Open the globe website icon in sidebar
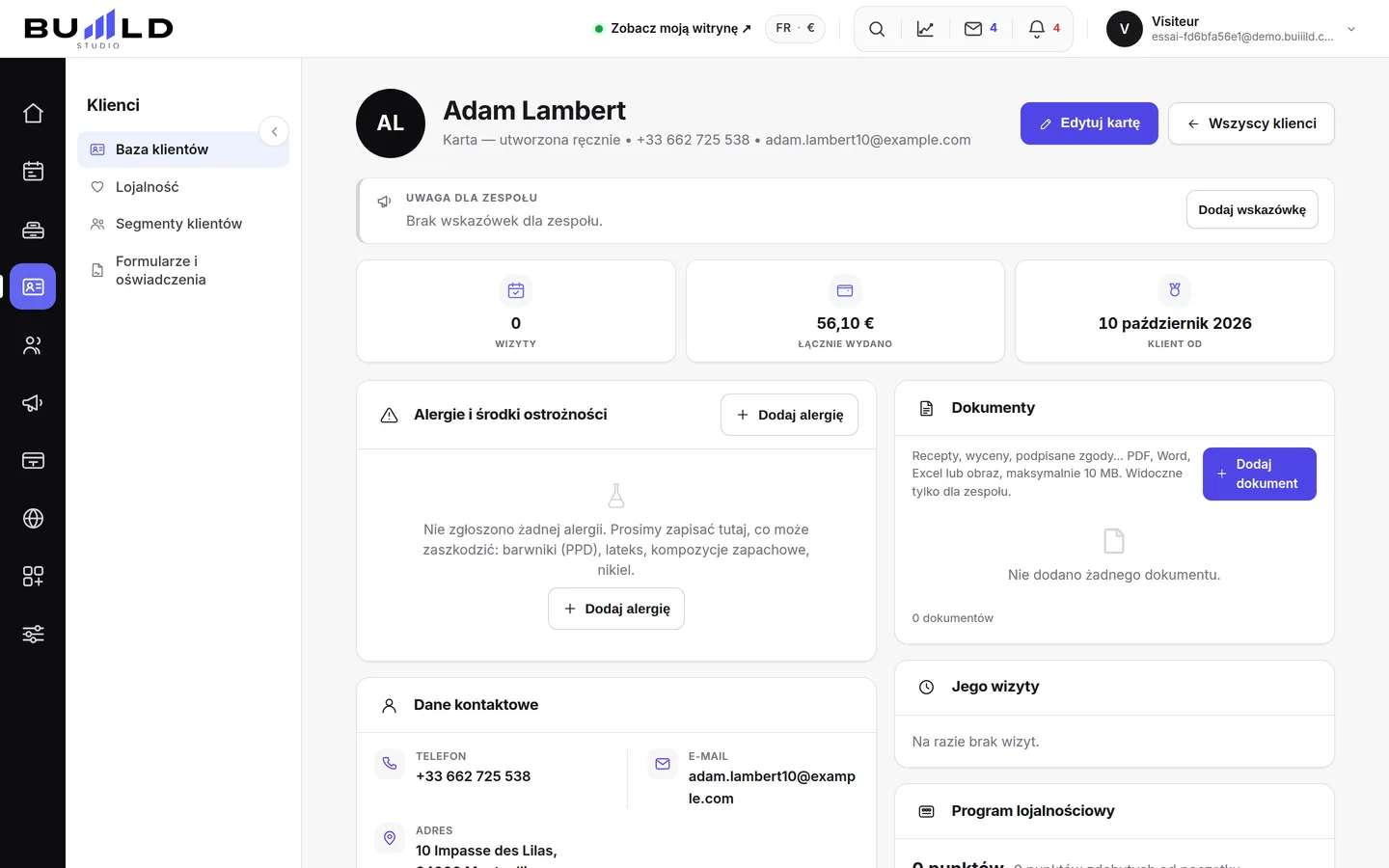Image resolution: width=1389 pixels, height=868 pixels. tap(33, 519)
